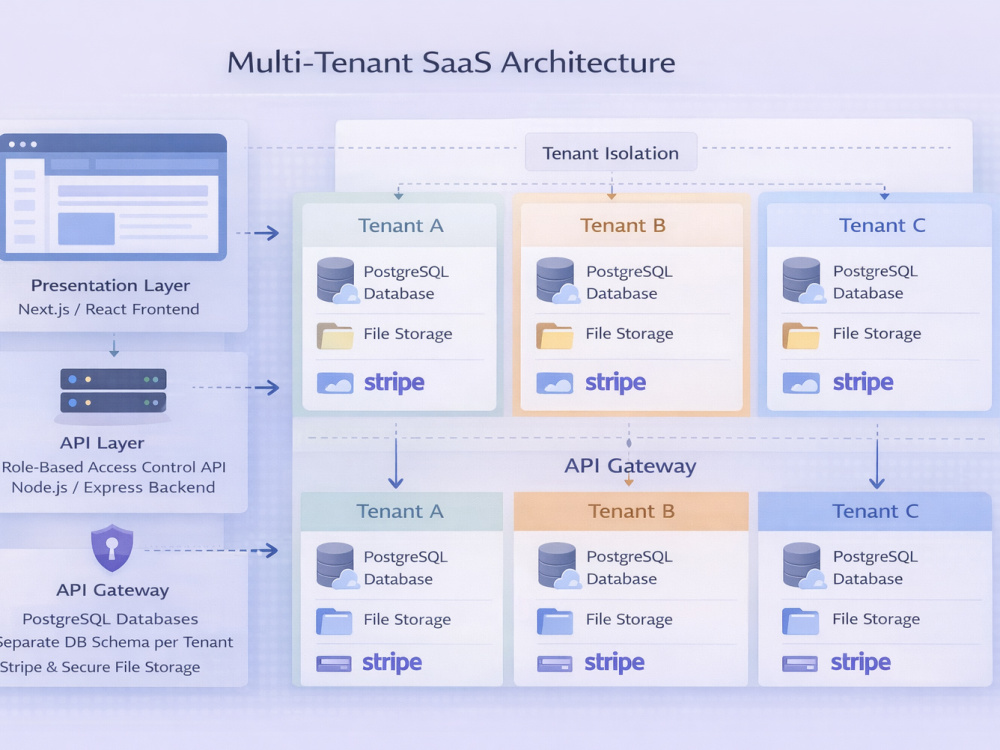The height and width of the screenshot is (750, 1000).
Task: Select Tenant C header under Tenant Isolation
Action: click(x=879, y=225)
